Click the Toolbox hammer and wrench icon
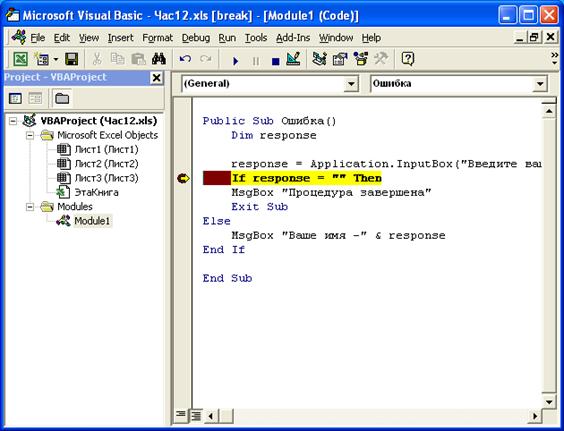564x431 pixels. click(x=381, y=59)
